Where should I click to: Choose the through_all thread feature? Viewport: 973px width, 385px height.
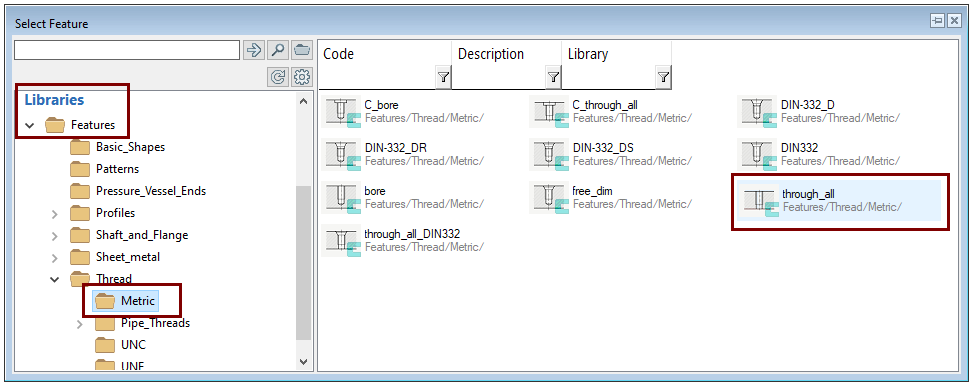[839, 201]
